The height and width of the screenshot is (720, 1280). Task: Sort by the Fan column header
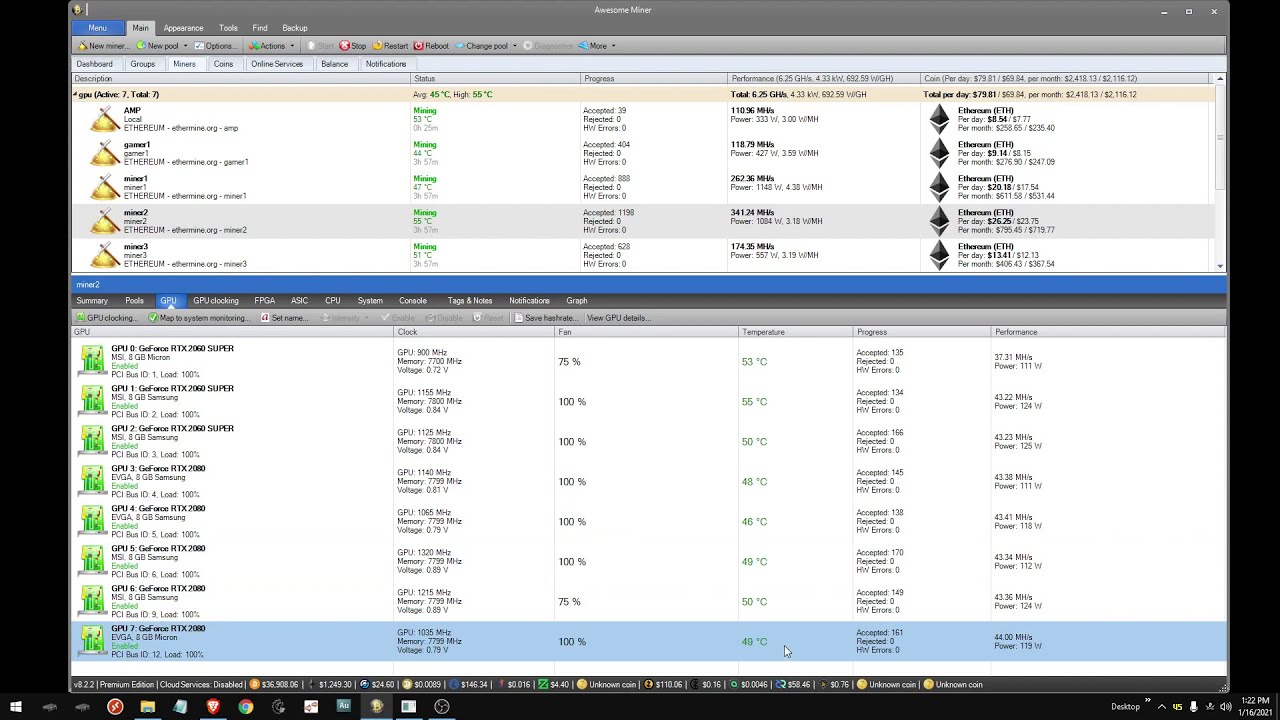click(646, 332)
